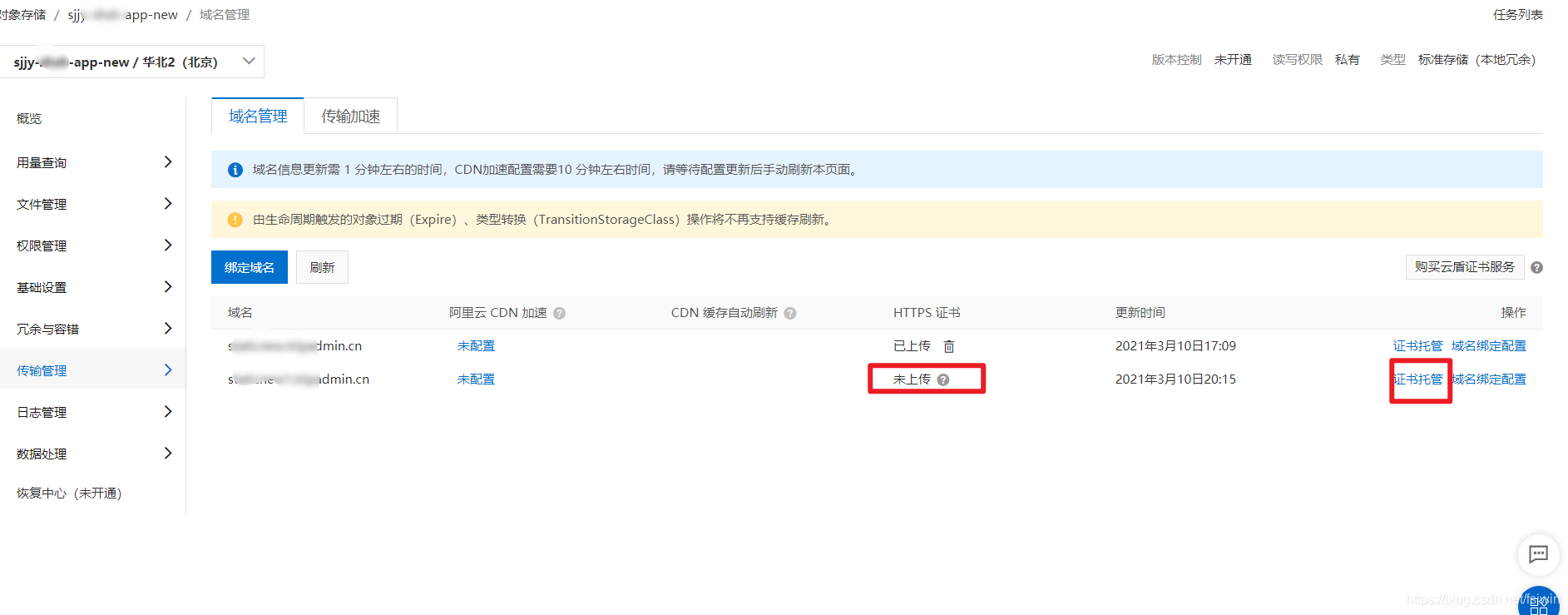This screenshot has height=615, width=1568.
Task: Click the help icon beside 购买云盾证书服务
Action: (1536, 268)
